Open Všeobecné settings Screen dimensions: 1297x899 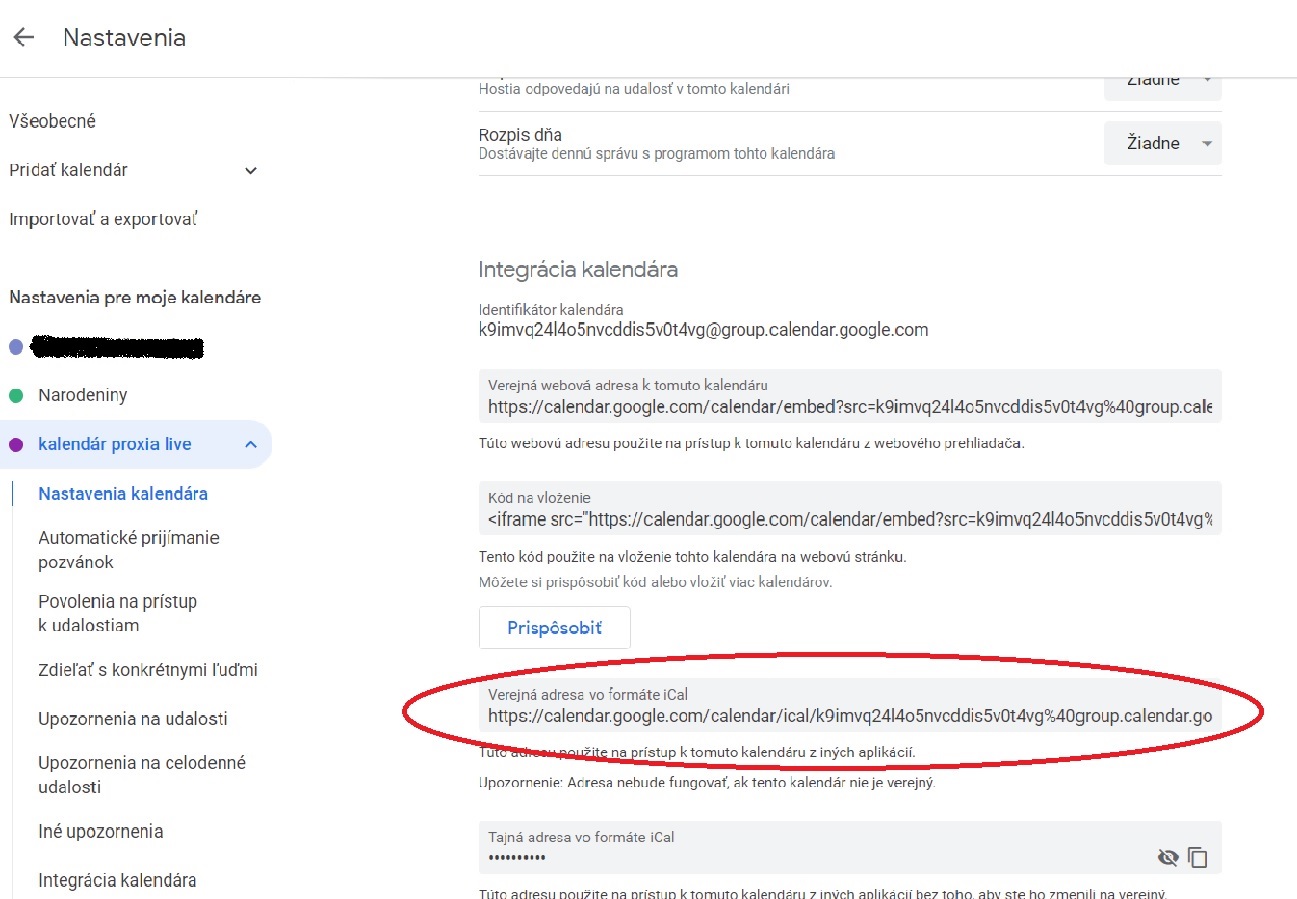(52, 121)
